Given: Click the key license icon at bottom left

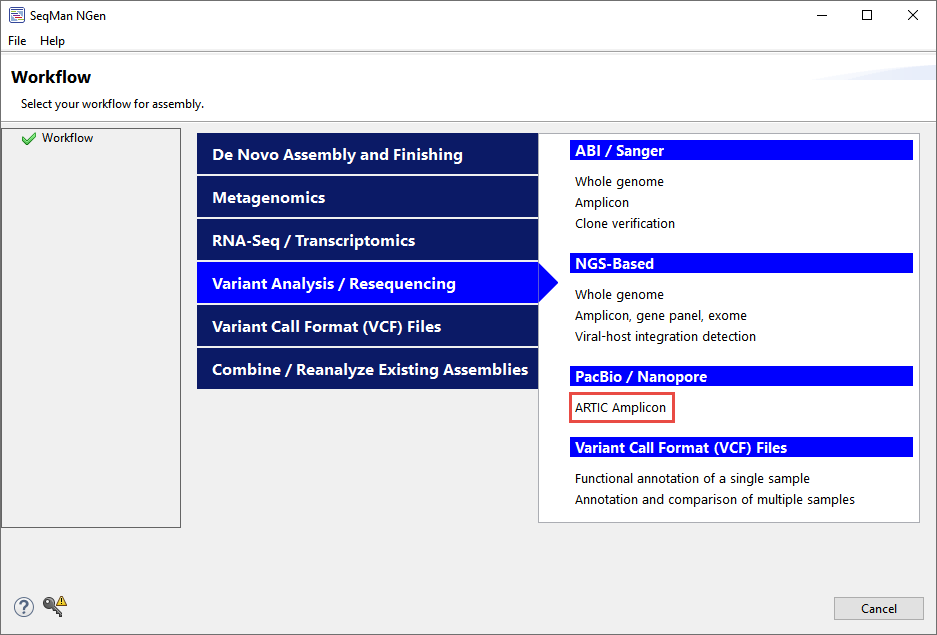Looking at the screenshot, I should 48,606.
